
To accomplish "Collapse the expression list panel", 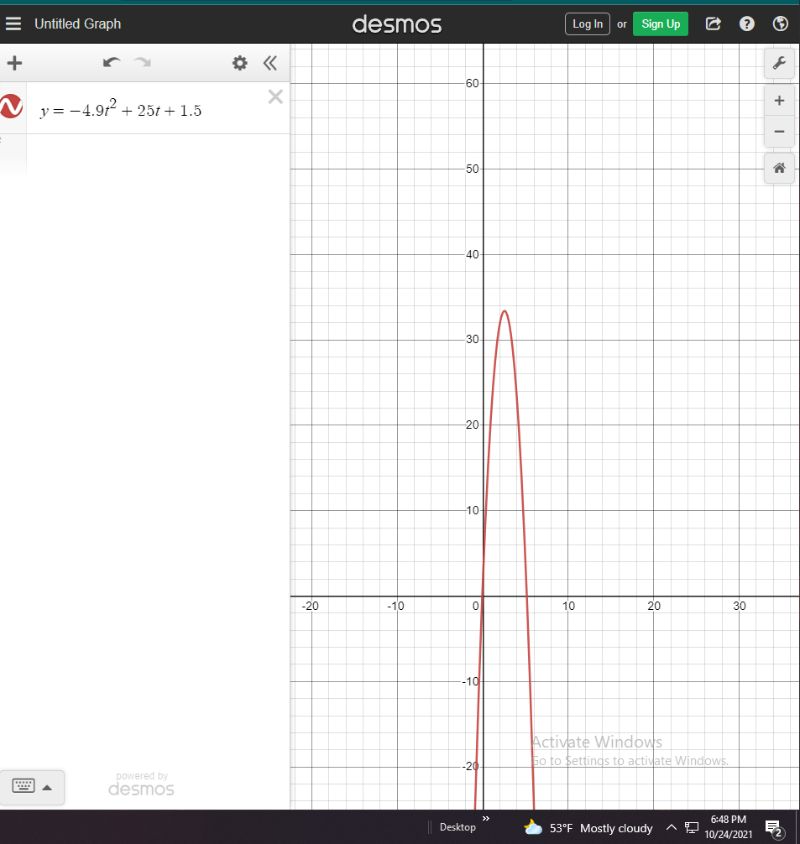I will point(269,63).
